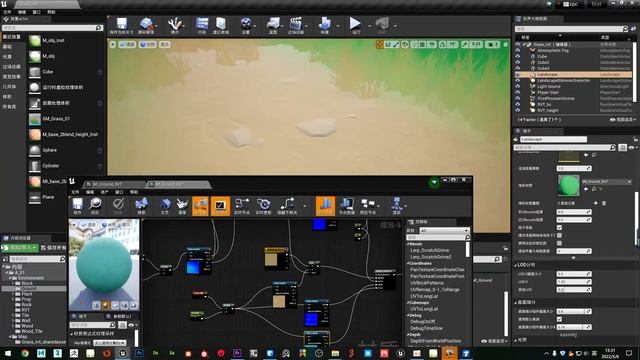
Task: Open the landscape material M_Ground_RVT dropdown
Action: point(607,182)
